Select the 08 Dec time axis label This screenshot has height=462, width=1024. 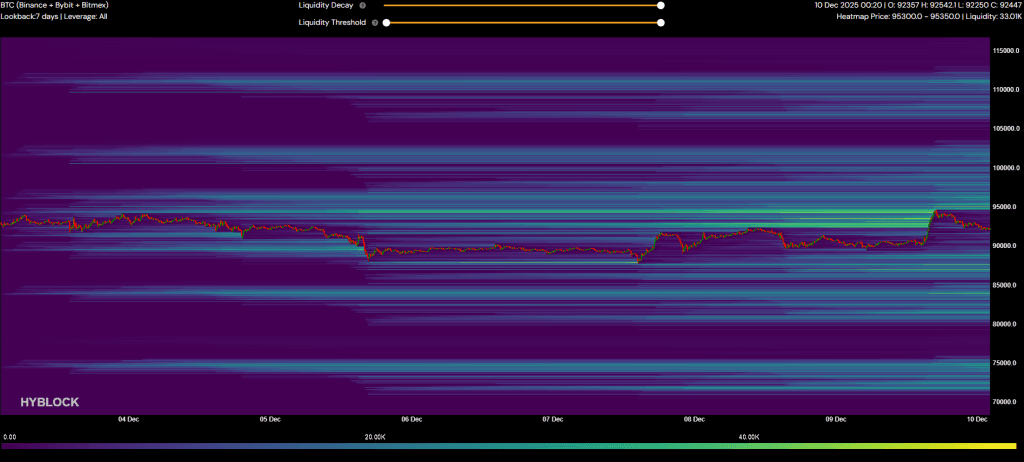(x=696, y=420)
